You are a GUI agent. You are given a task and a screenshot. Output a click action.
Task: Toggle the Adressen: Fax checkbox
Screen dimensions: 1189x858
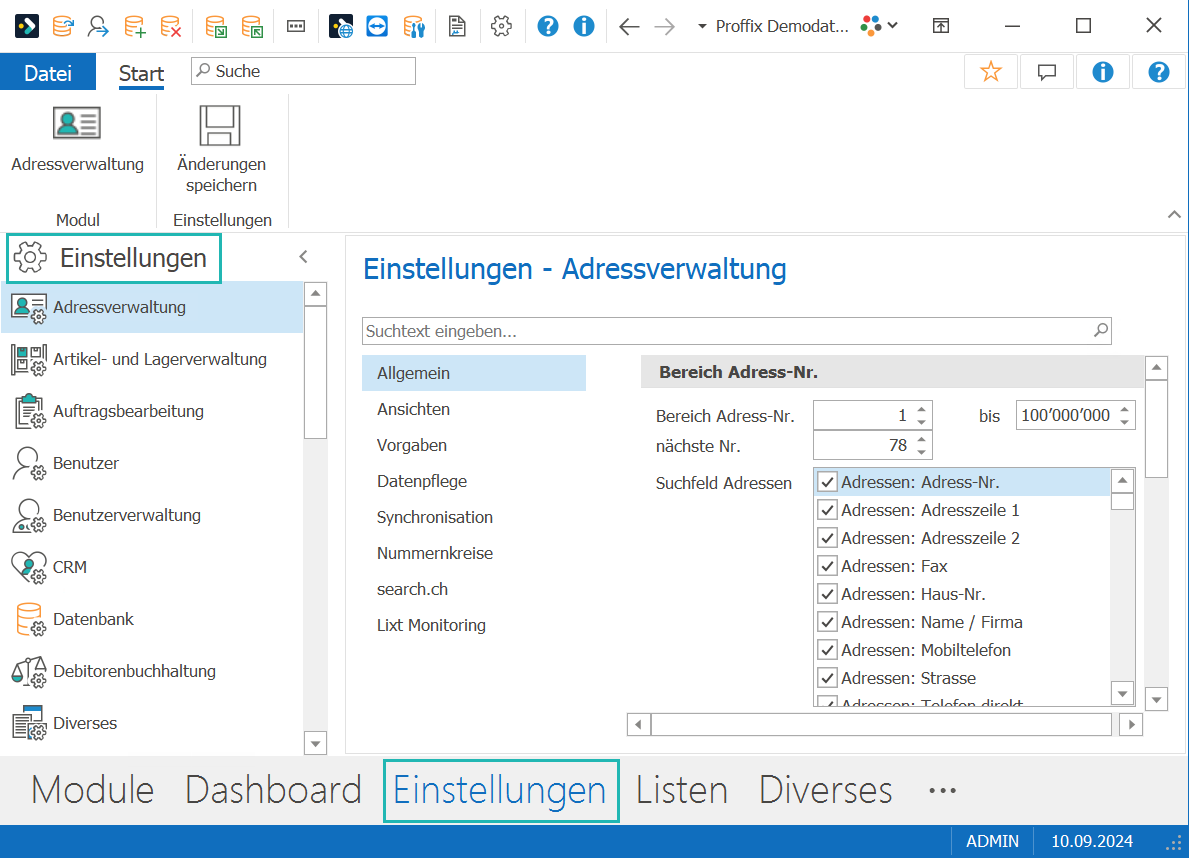click(827, 567)
